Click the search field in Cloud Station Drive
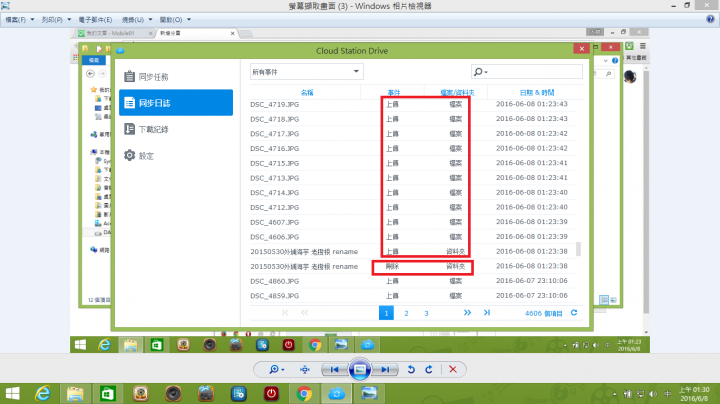 click(527, 72)
